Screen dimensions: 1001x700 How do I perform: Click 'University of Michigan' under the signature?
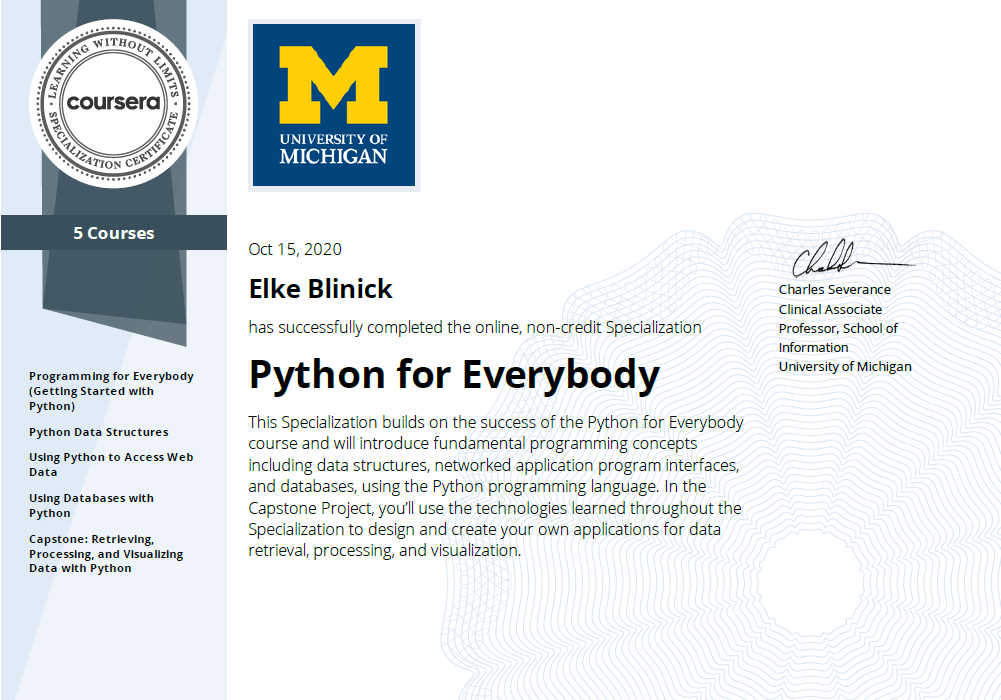(x=845, y=367)
